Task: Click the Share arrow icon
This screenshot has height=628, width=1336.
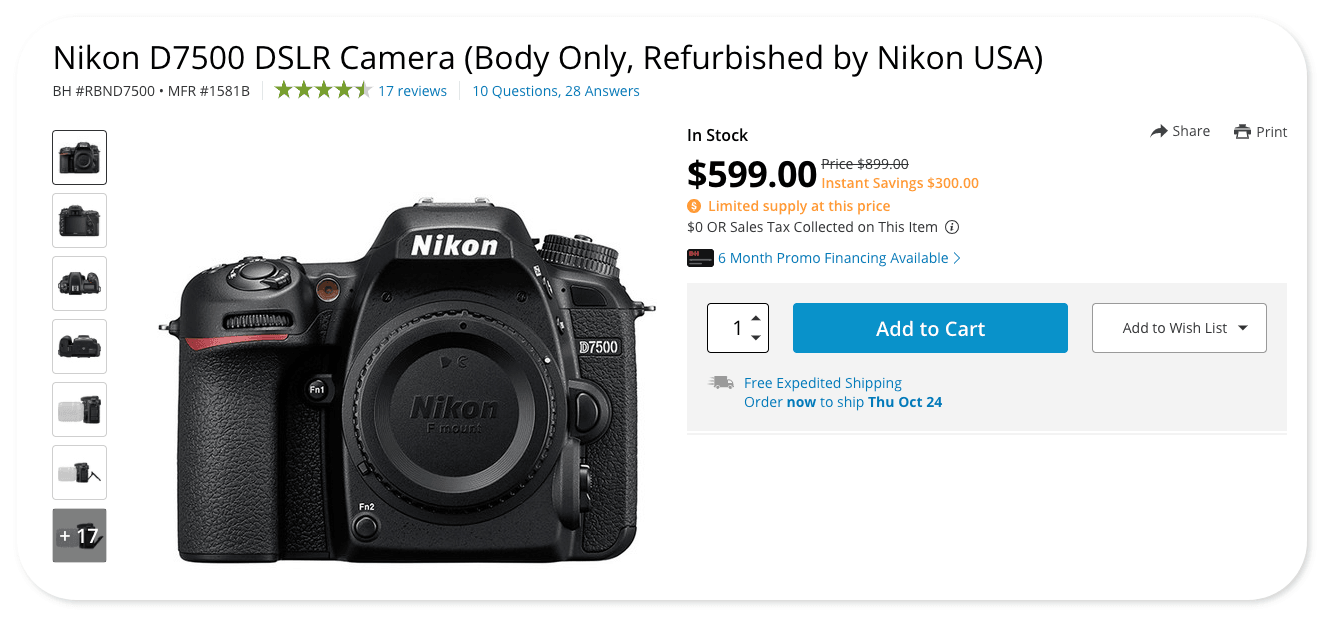Action: [1159, 132]
